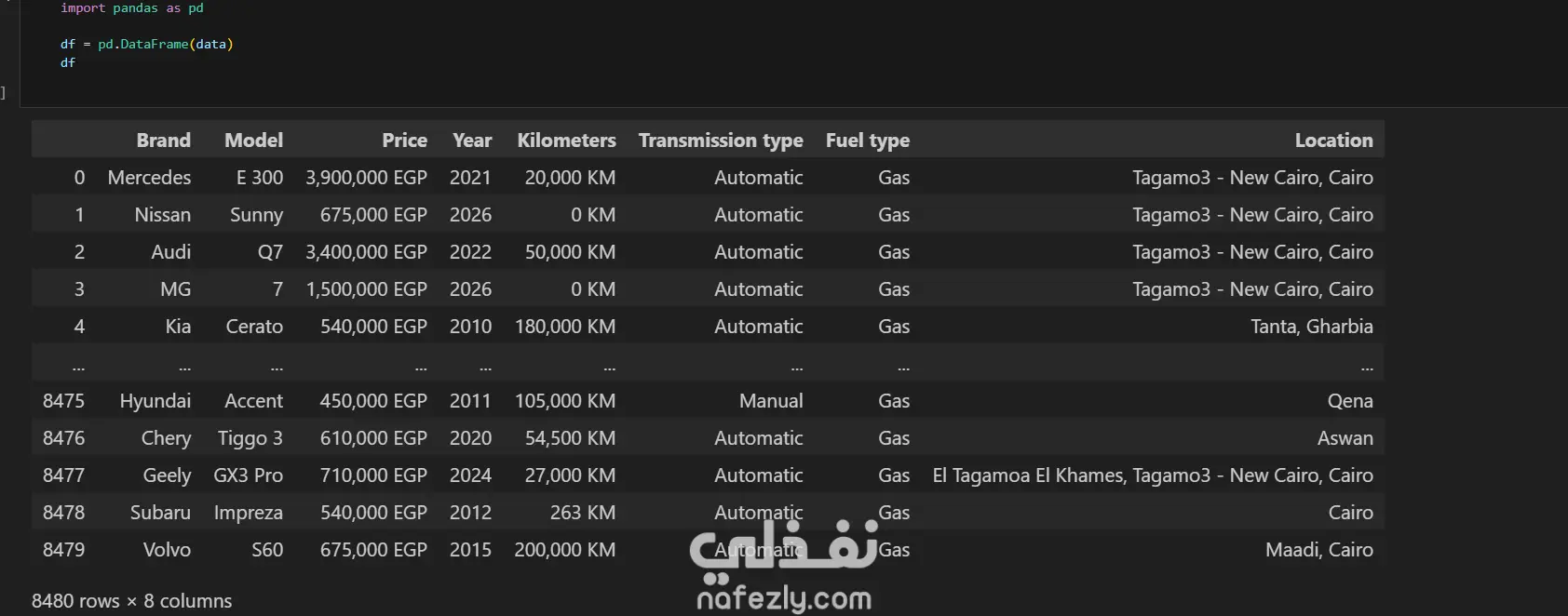Click the Tanta, Gharbia location cell
1568x616 pixels.
[x=1311, y=327]
